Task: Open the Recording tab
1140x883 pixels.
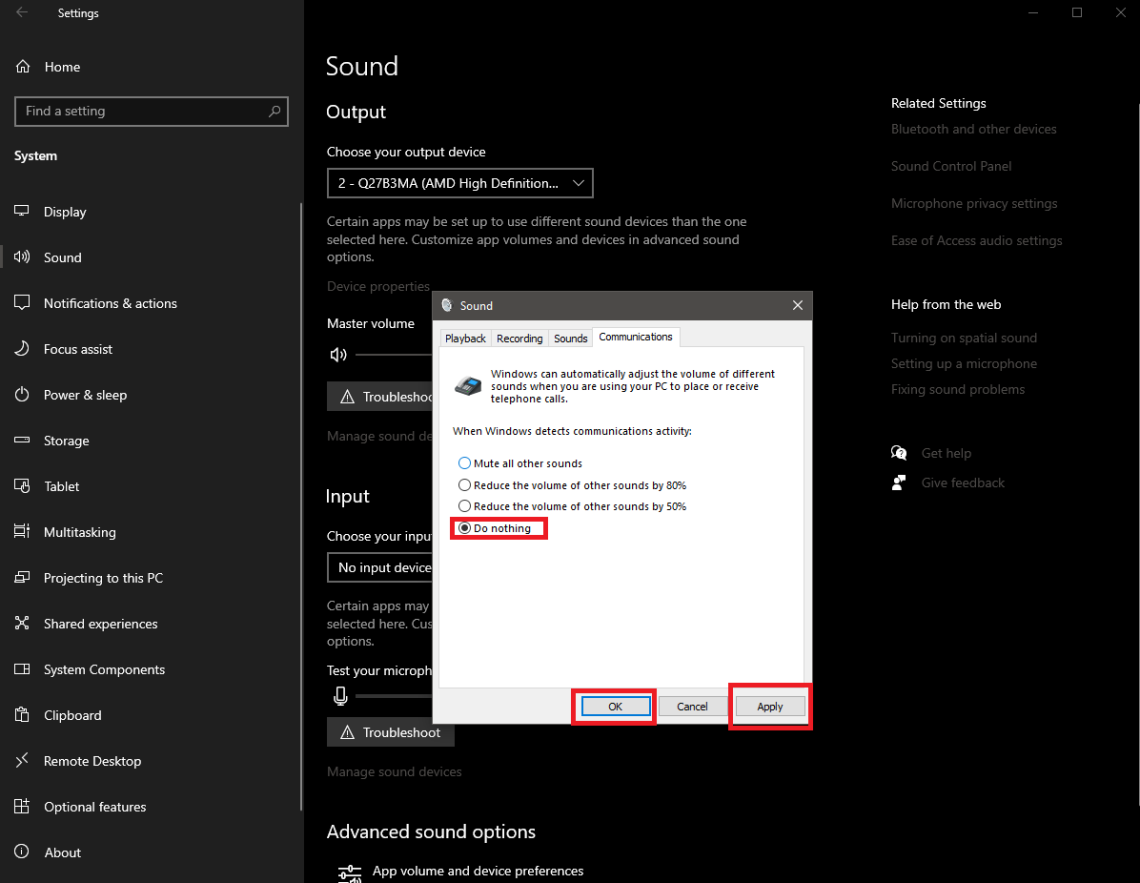Action: coord(519,337)
